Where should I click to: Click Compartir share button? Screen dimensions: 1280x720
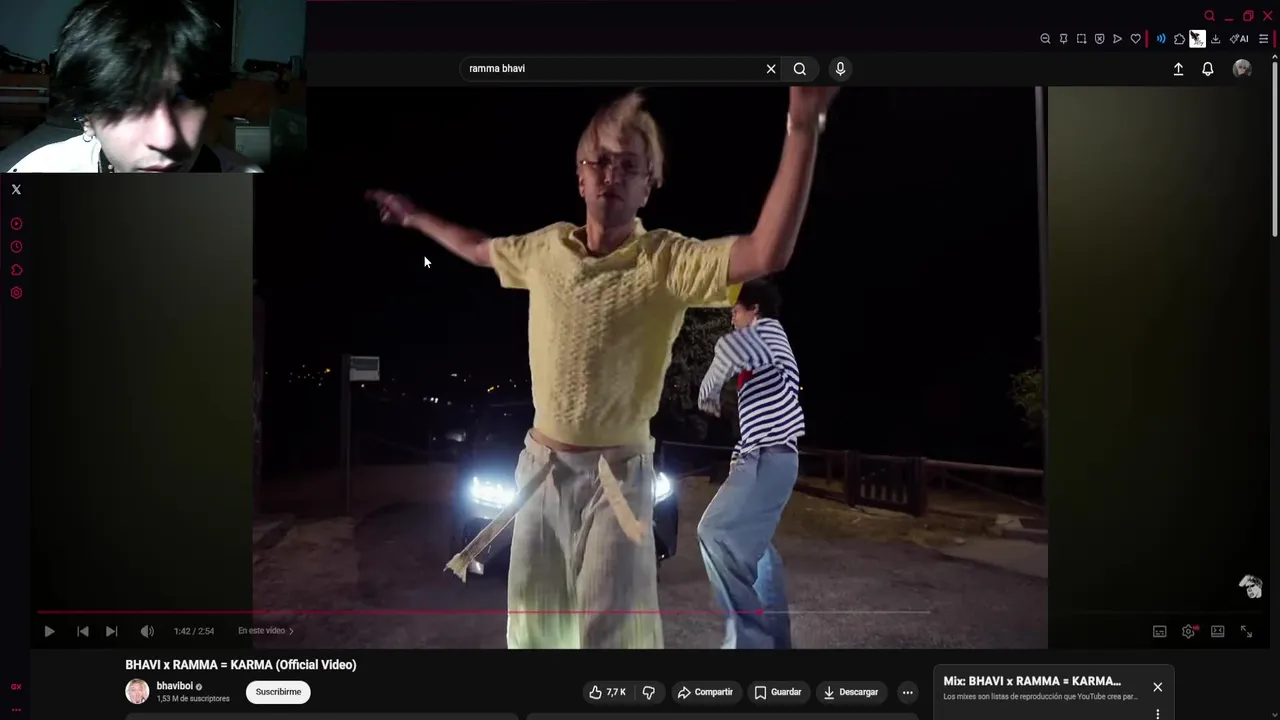[705, 692]
